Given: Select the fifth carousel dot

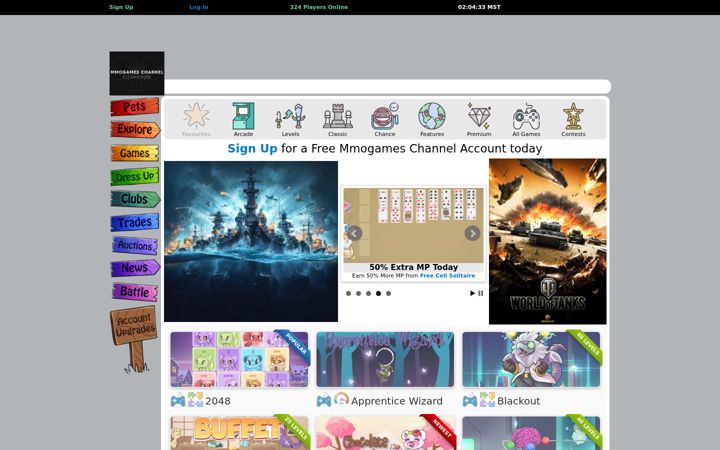Looking at the screenshot, I should click(x=388, y=293).
